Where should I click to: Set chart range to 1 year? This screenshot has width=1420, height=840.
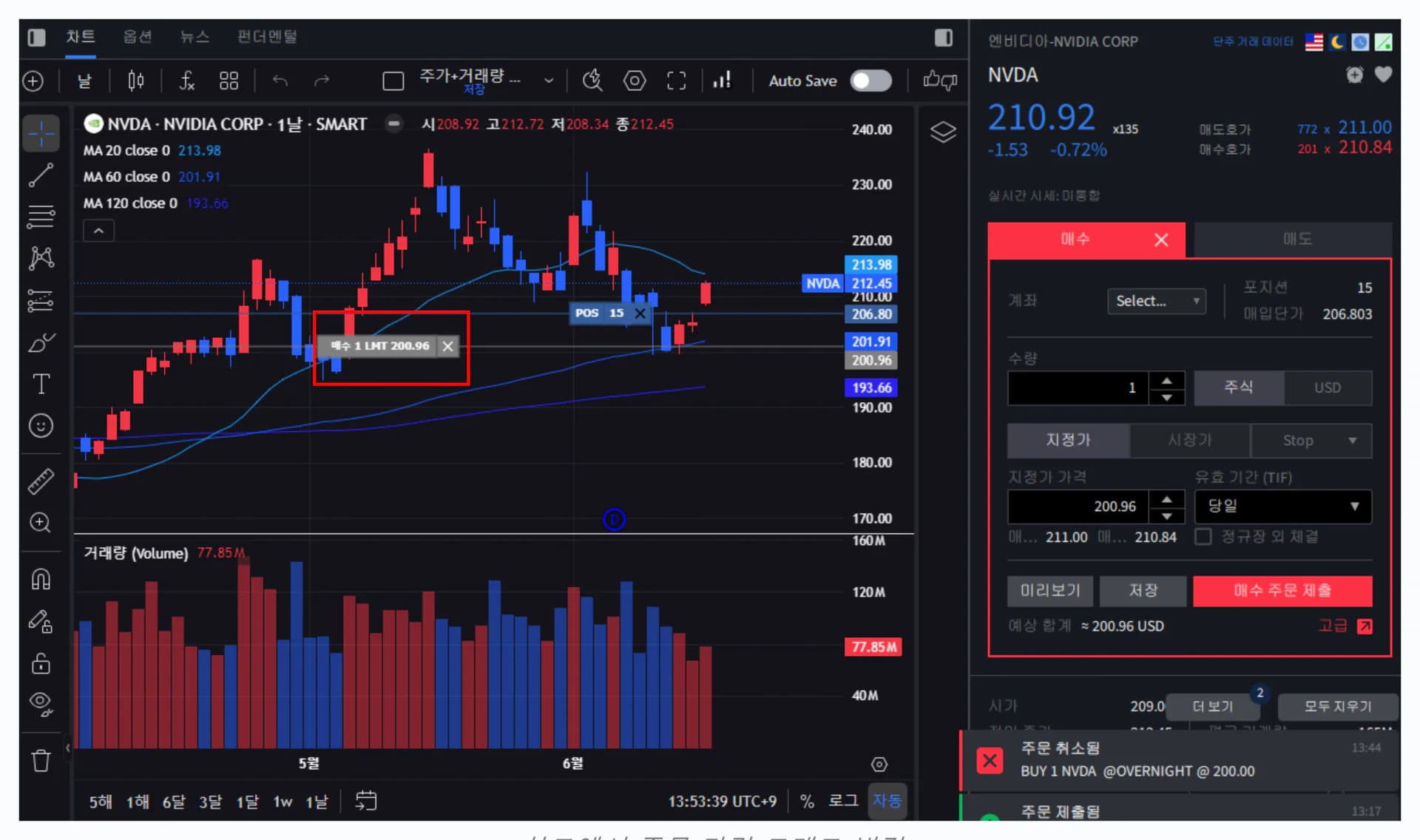[x=137, y=802]
